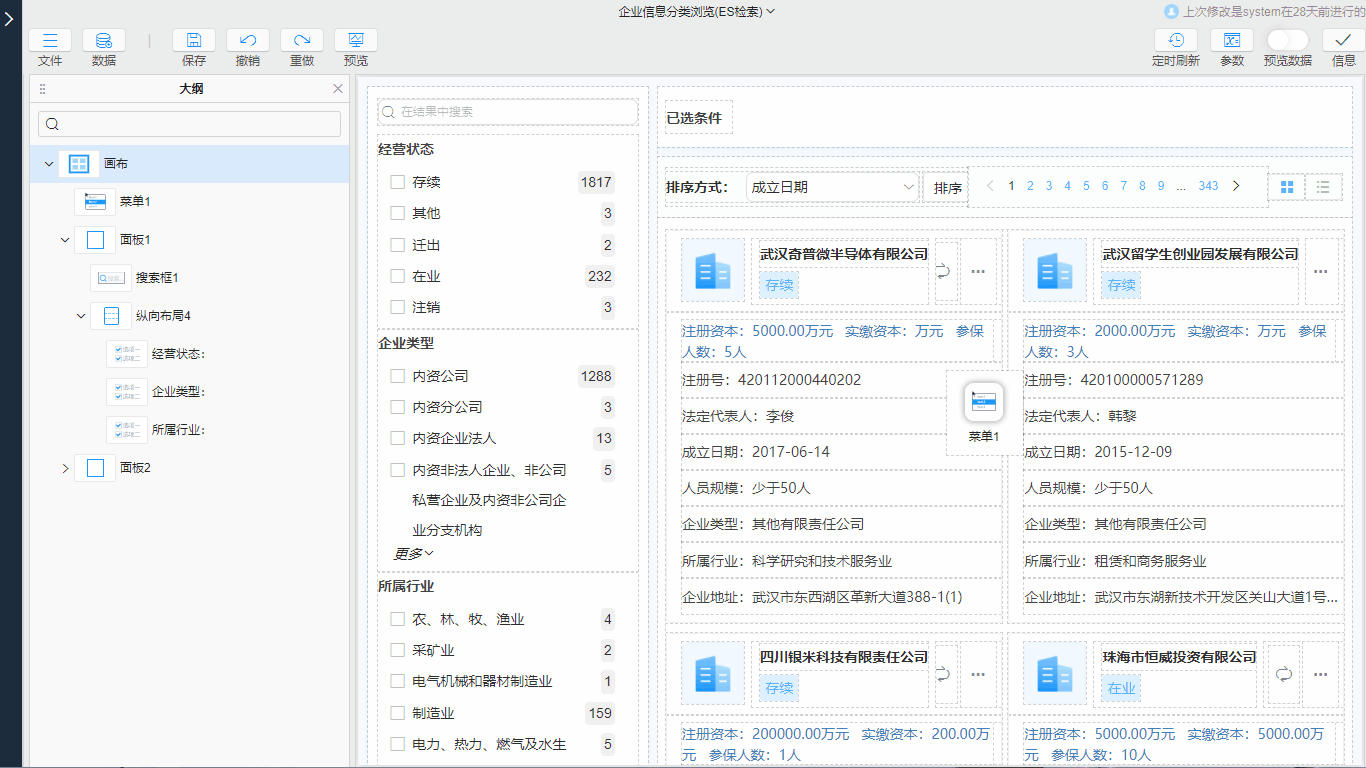Open the Parameters (参数) icon
Screen dimensions: 1366x768
1232,41
